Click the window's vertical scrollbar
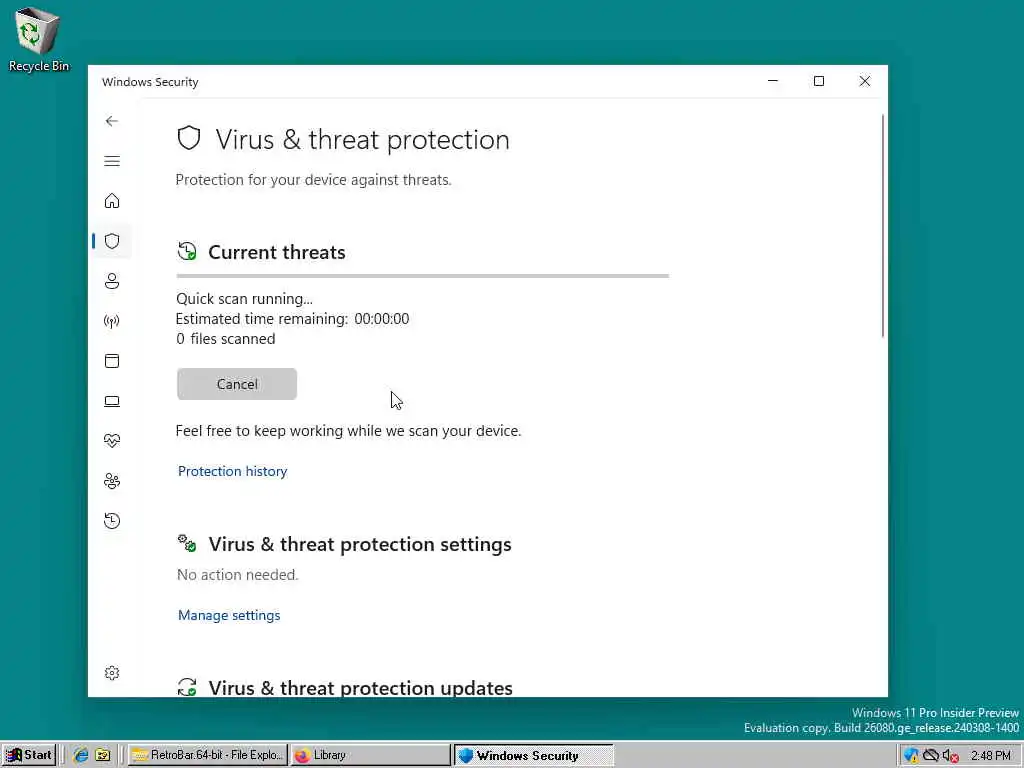1024x768 pixels. [883, 225]
